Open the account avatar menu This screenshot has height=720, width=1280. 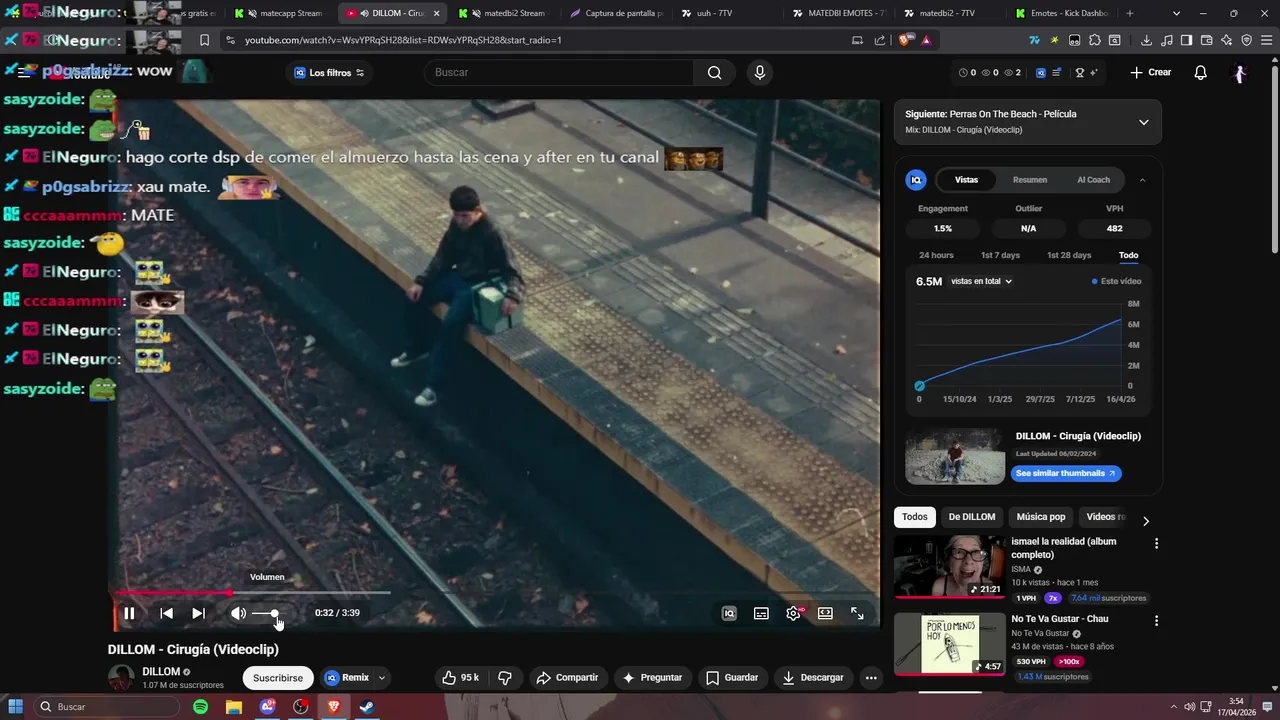tap(1240, 73)
